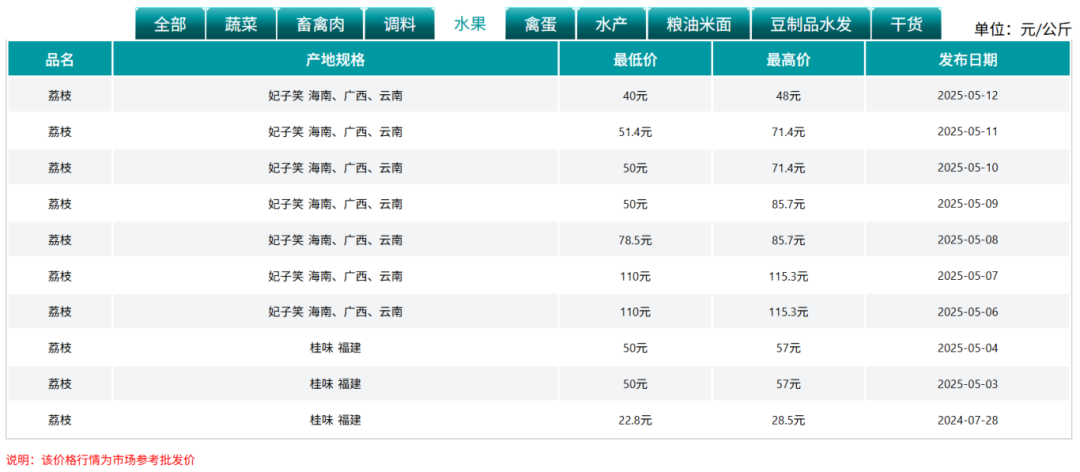Viewport: 1080px width, 472px height.
Task: Click the 调料 tab
Action: 399,24
